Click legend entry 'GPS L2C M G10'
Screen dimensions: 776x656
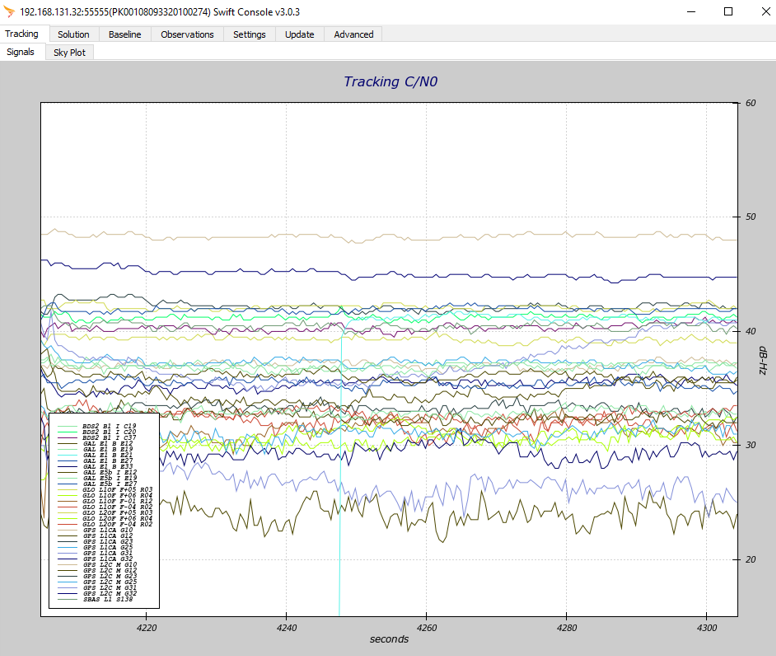97,564
